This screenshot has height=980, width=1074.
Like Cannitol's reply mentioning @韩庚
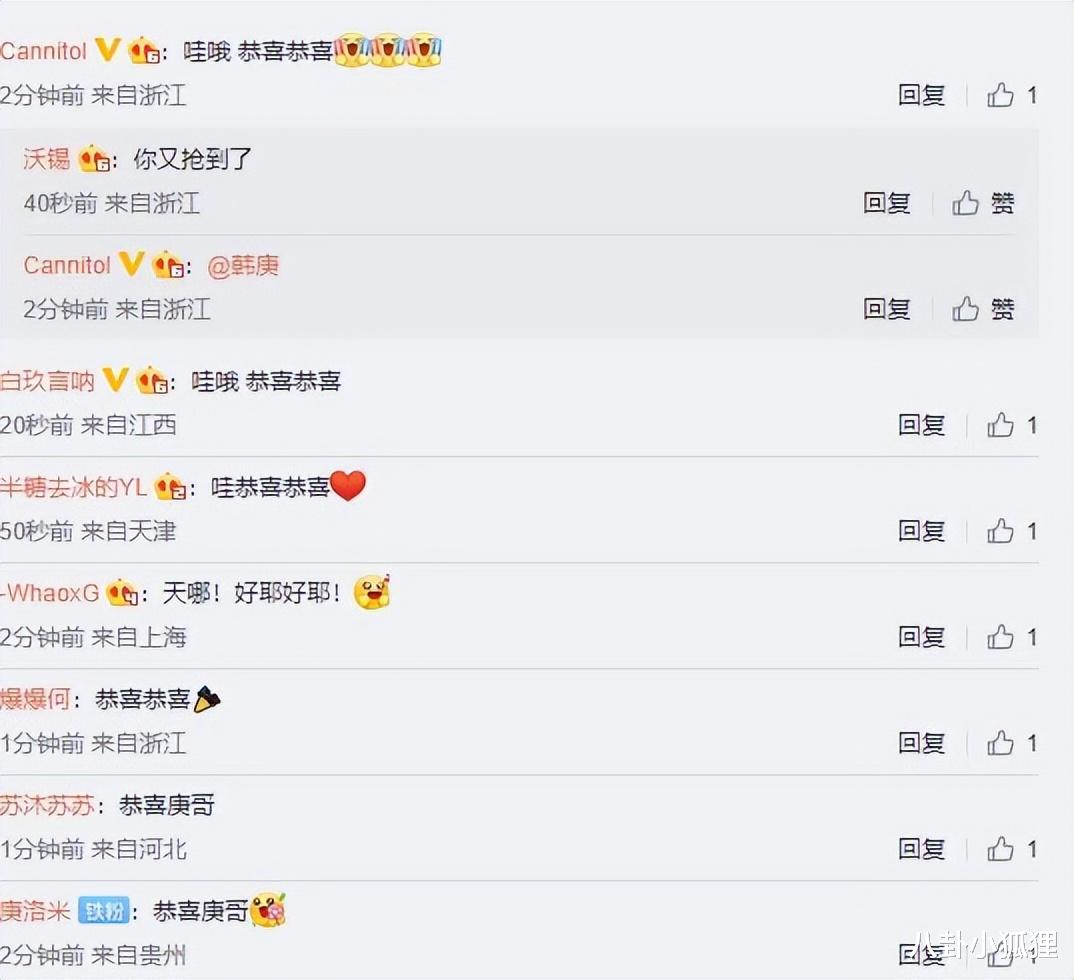[965, 309]
